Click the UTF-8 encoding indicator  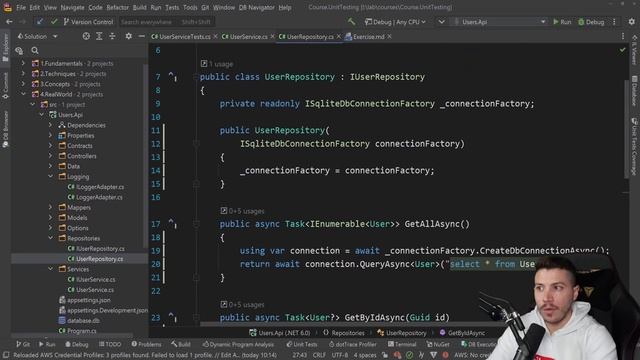(340, 355)
